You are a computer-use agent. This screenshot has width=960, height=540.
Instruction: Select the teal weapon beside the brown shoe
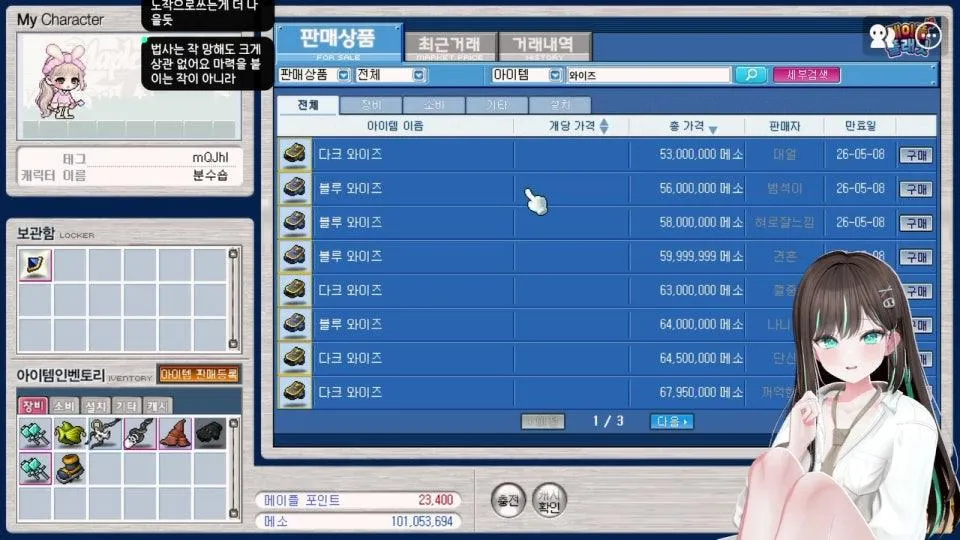click(x=35, y=469)
